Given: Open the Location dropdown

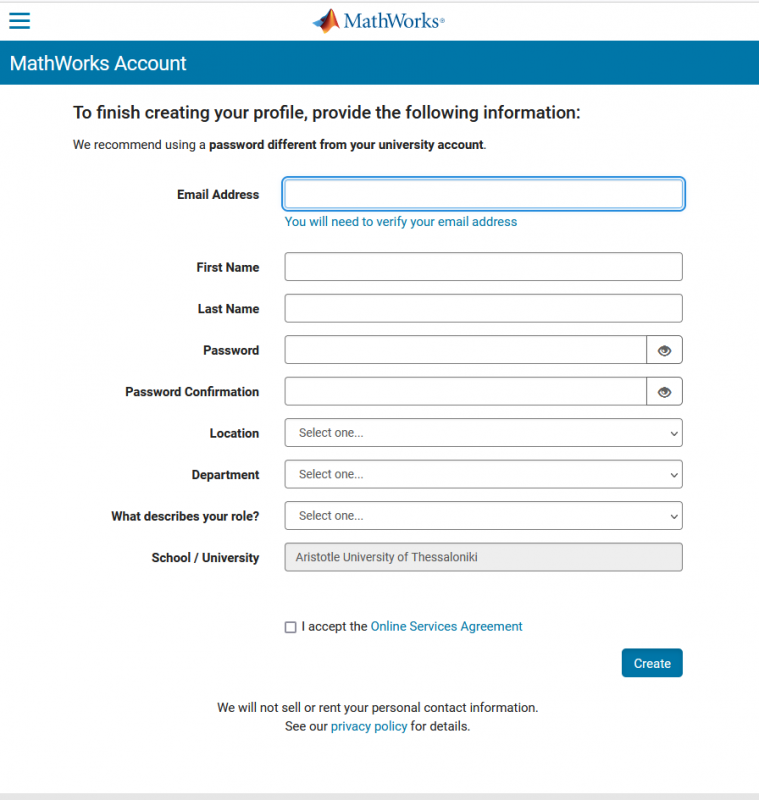Looking at the screenshot, I should point(483,433).
